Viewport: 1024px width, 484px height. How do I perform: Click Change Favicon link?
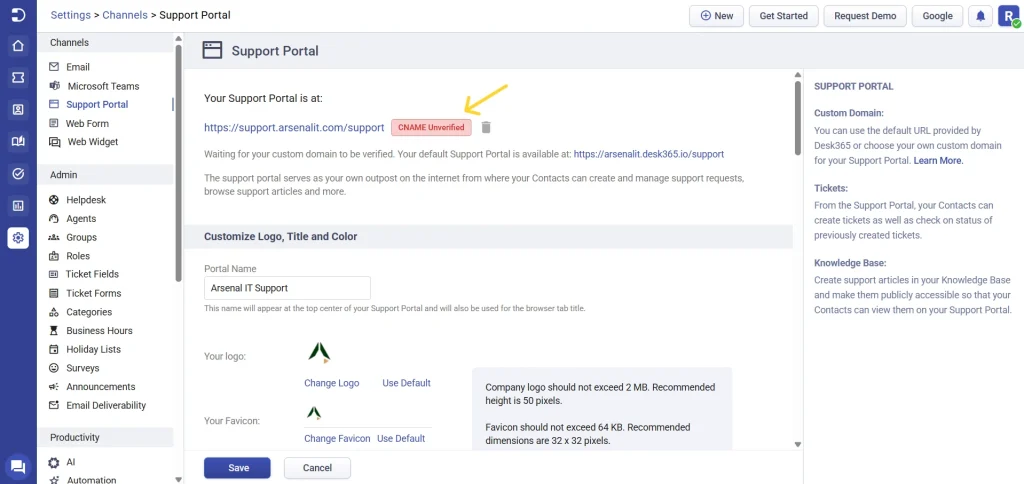click(x=337, y=438)
